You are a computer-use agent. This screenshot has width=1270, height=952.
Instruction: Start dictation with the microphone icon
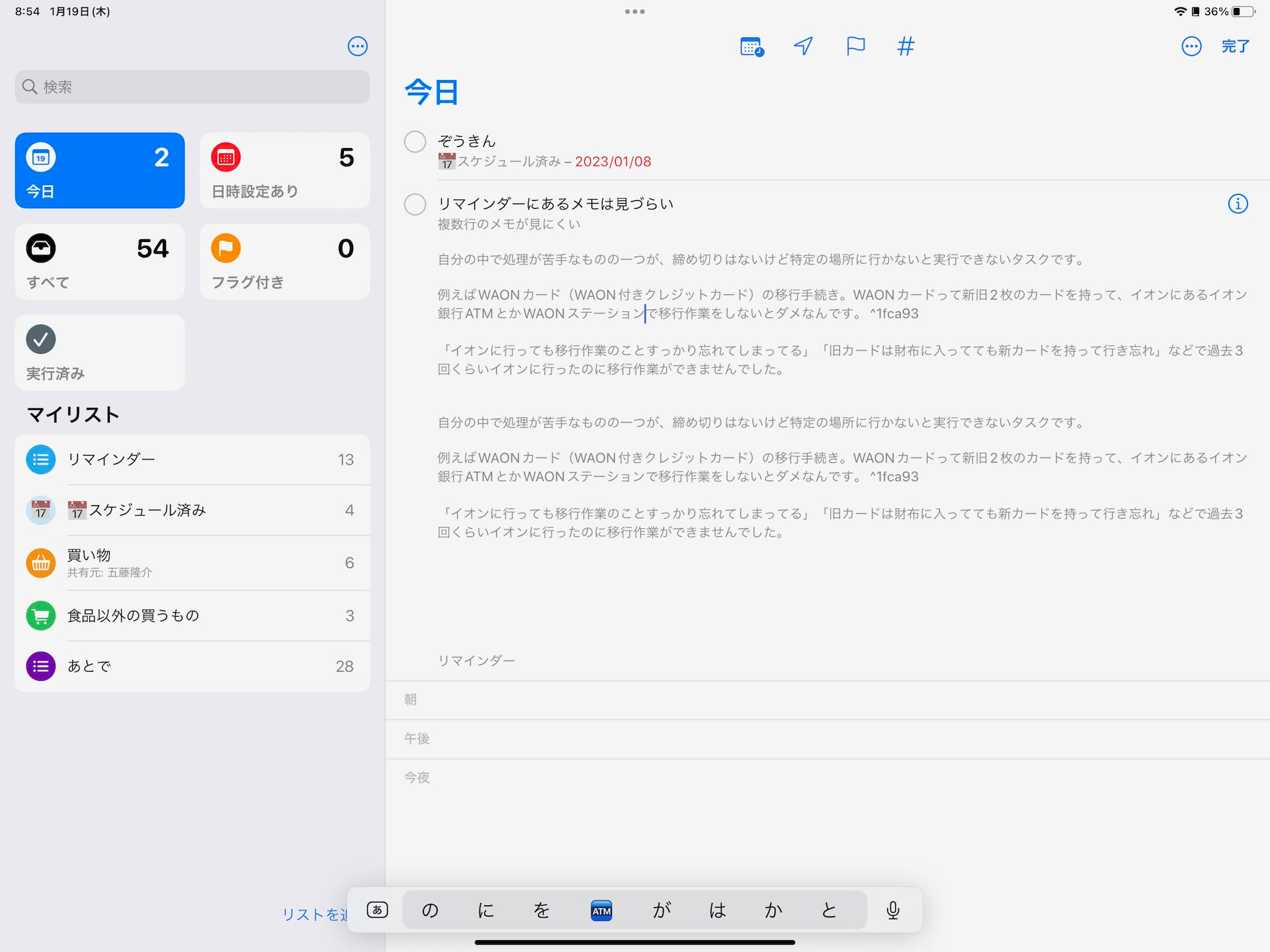tap(892, 910)
